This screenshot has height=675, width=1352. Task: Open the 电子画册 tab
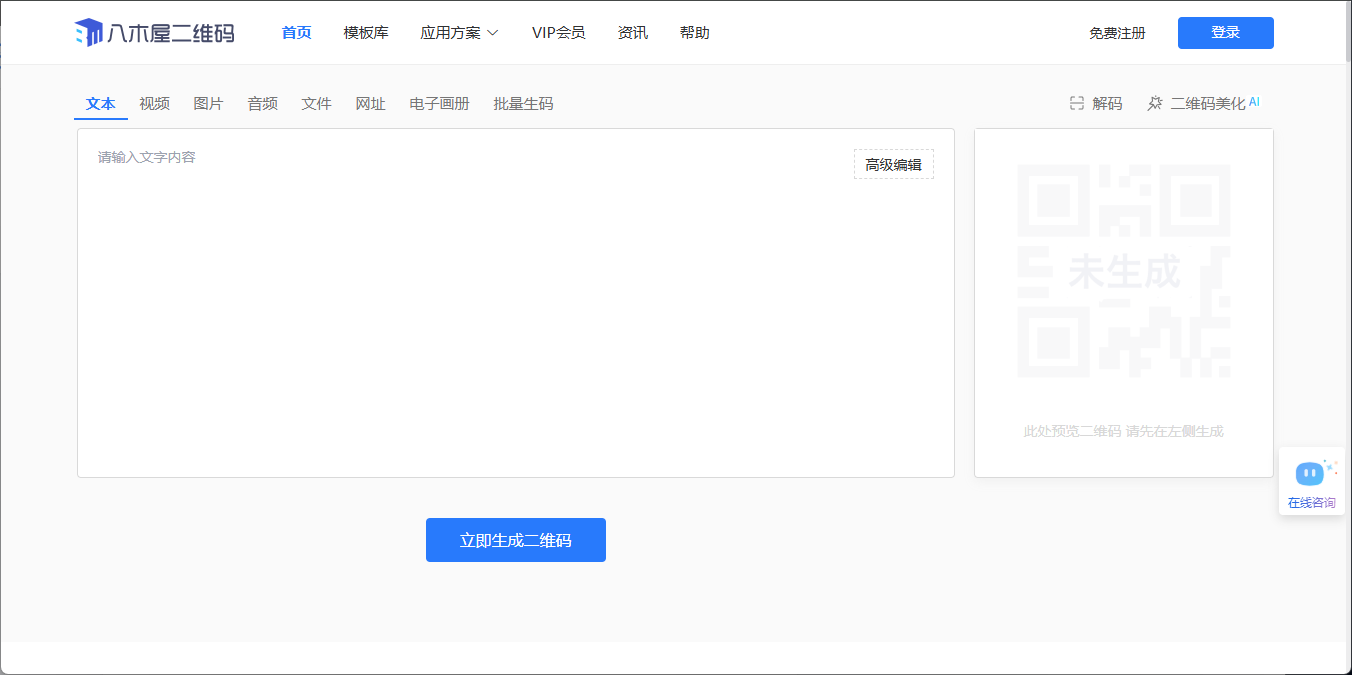click(439, 103)
